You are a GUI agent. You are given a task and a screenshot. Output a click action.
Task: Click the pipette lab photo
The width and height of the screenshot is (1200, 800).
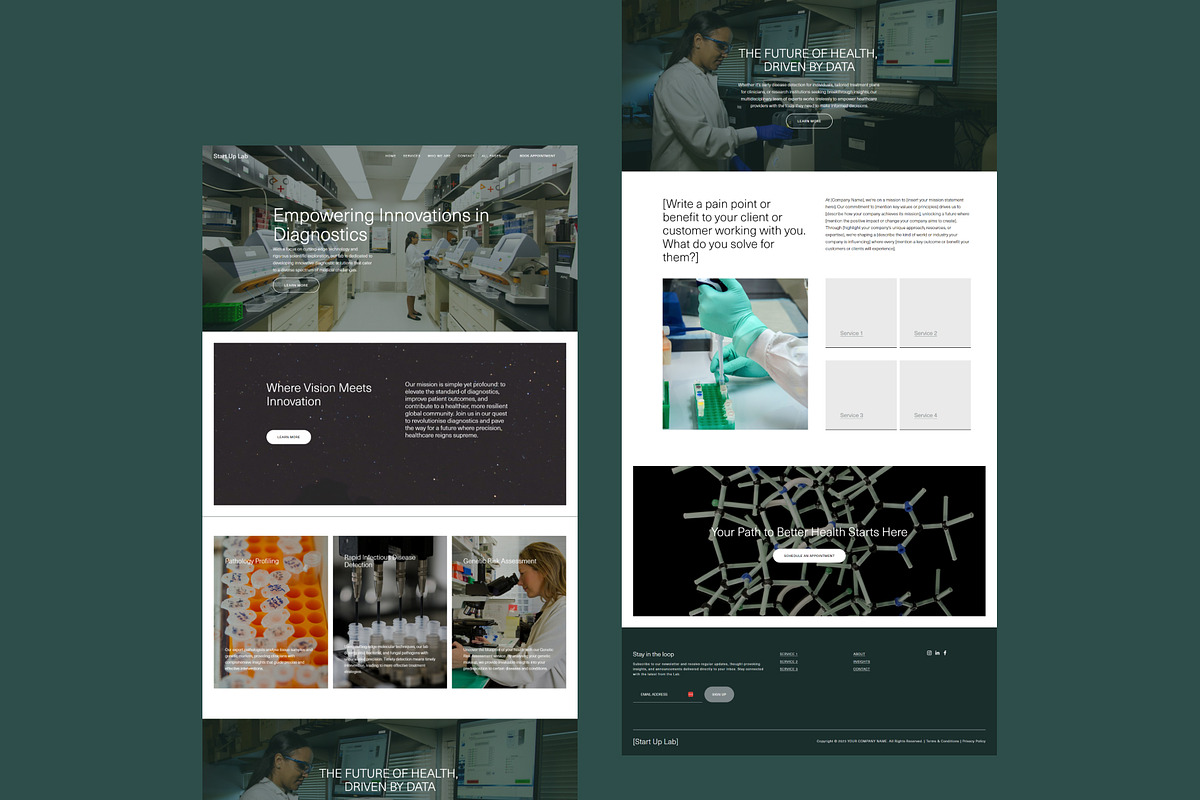[x=735, y=354]
